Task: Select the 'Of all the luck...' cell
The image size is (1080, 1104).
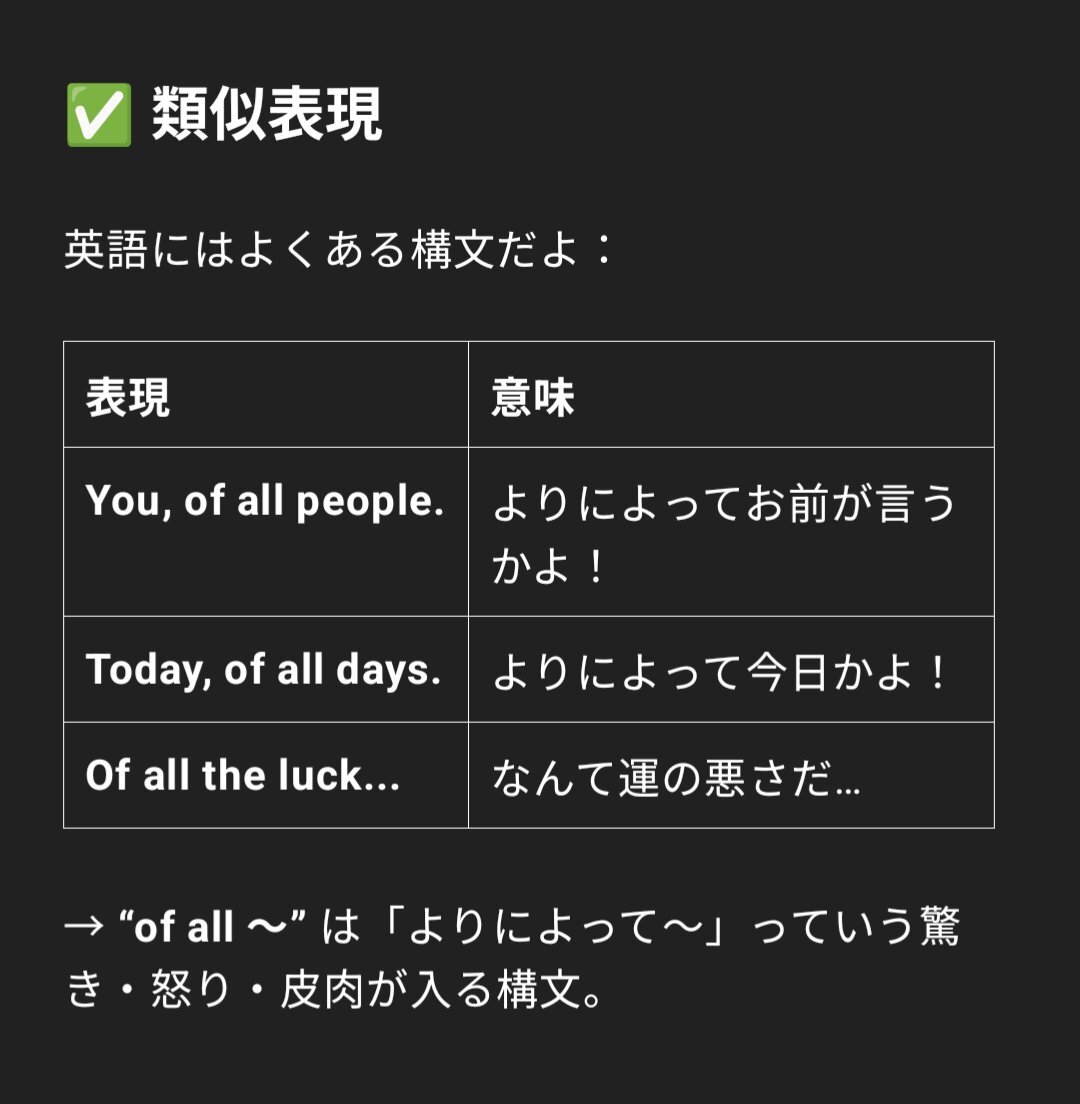Action: [x=266, y=775]
